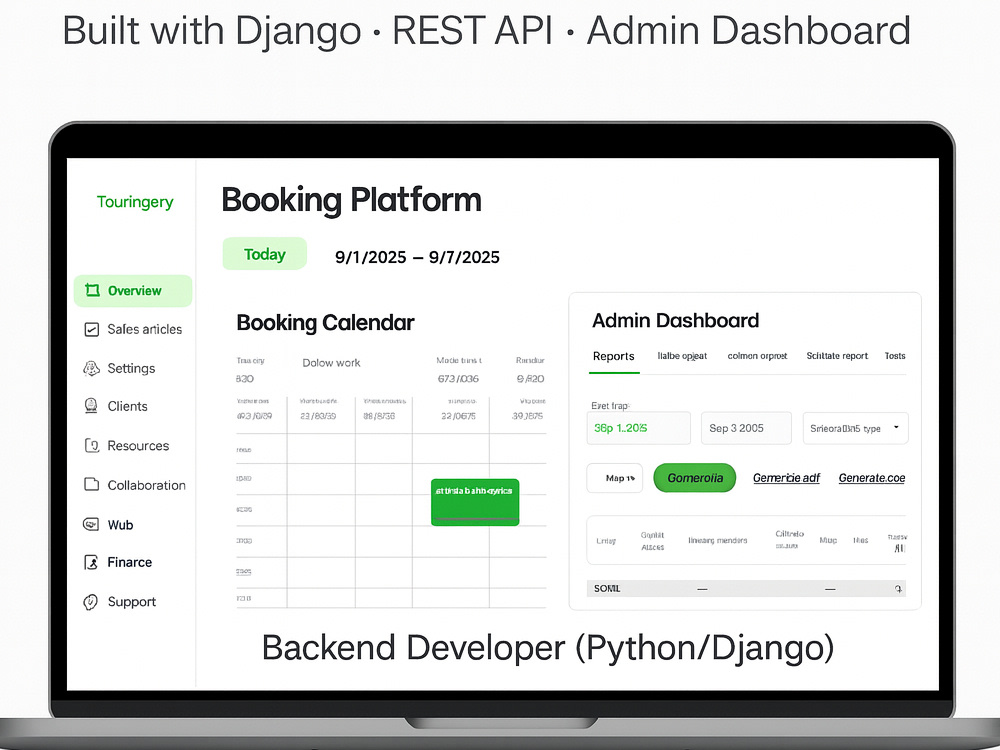Click the Collaboration folder icon
This screenshot has width=1000, height=750.
coord(92,485)
